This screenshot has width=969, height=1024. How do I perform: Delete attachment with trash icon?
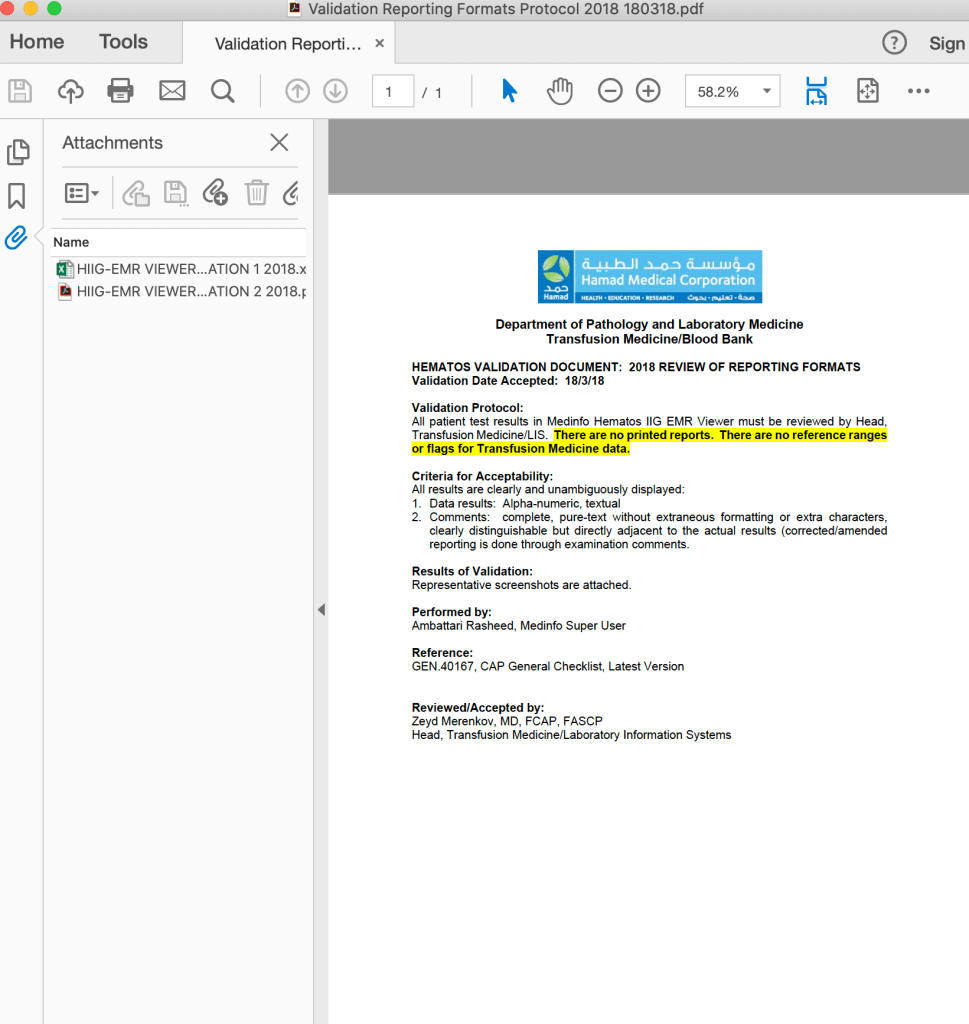(257, 193)
